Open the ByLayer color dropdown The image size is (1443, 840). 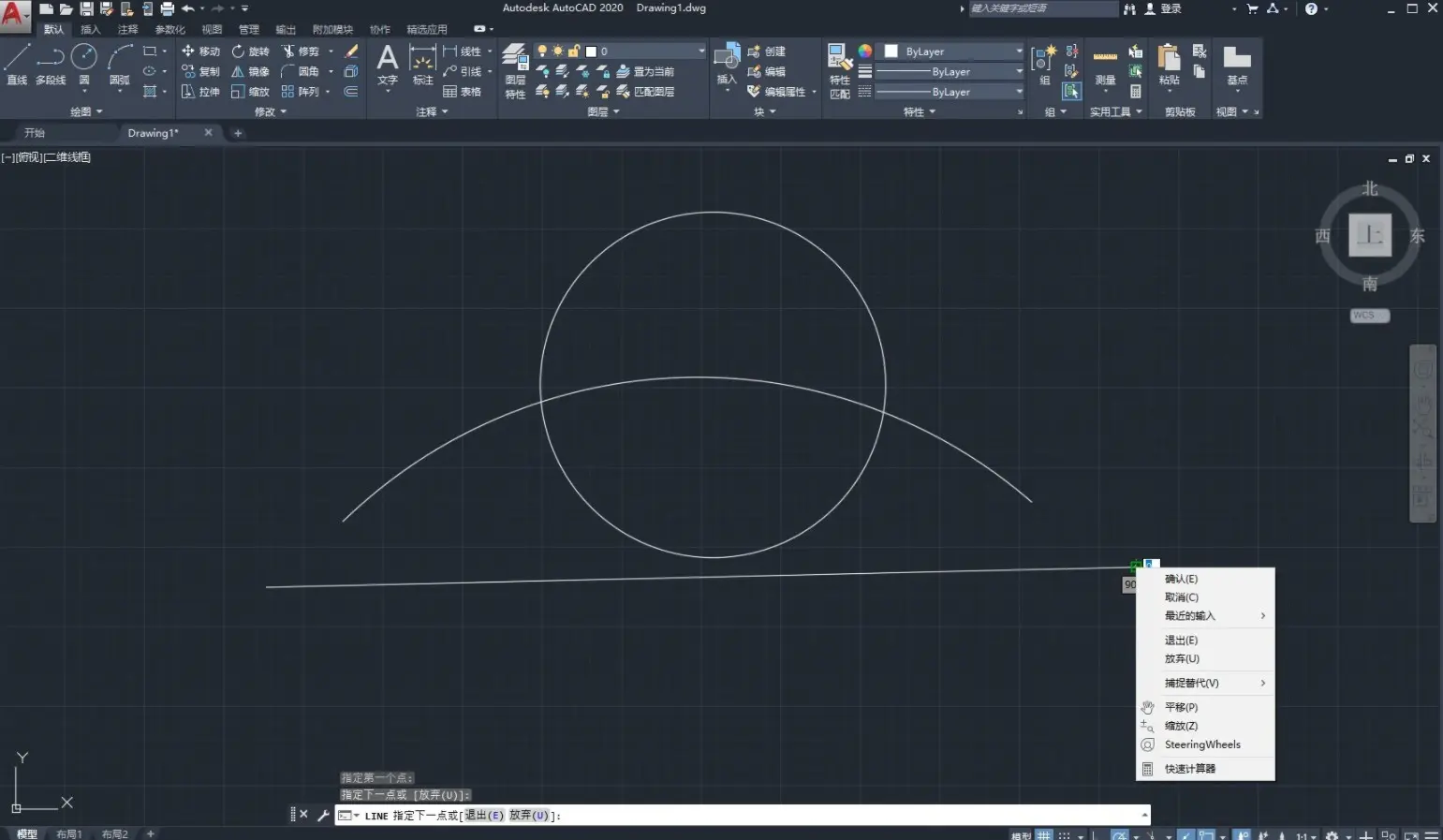[x=1019, y=52]
